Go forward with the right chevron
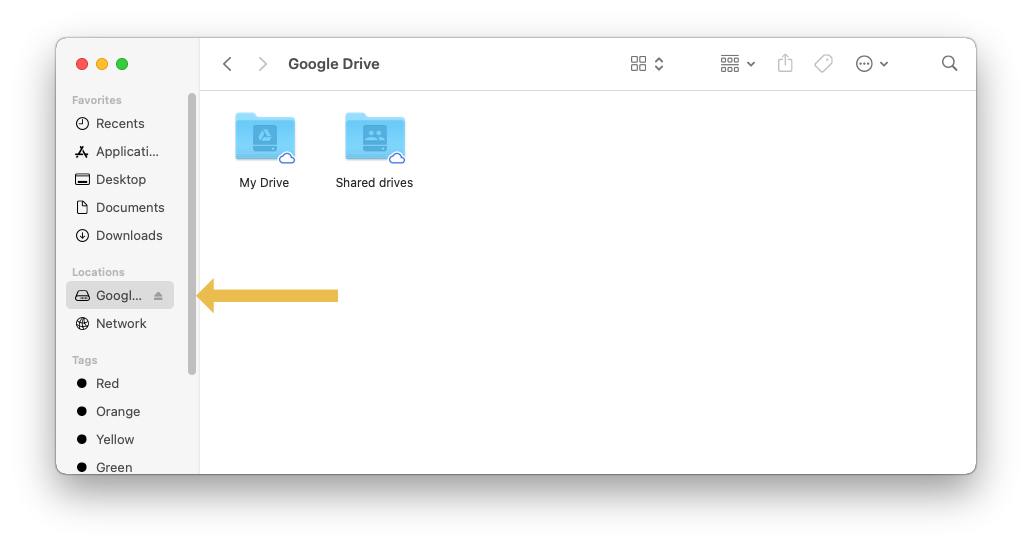Image resolution: width=1032 pixels, height=548 pixels. point(263,64)
